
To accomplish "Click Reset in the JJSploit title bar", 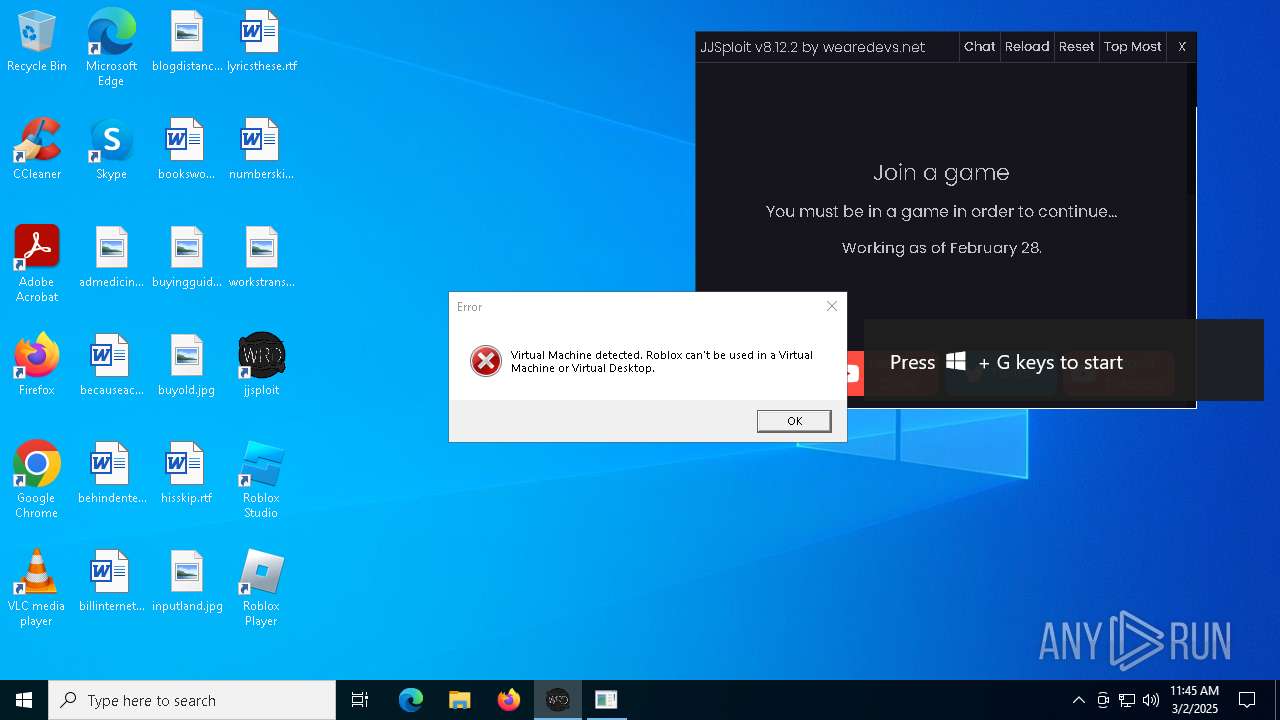I will tap(1076, 47).
